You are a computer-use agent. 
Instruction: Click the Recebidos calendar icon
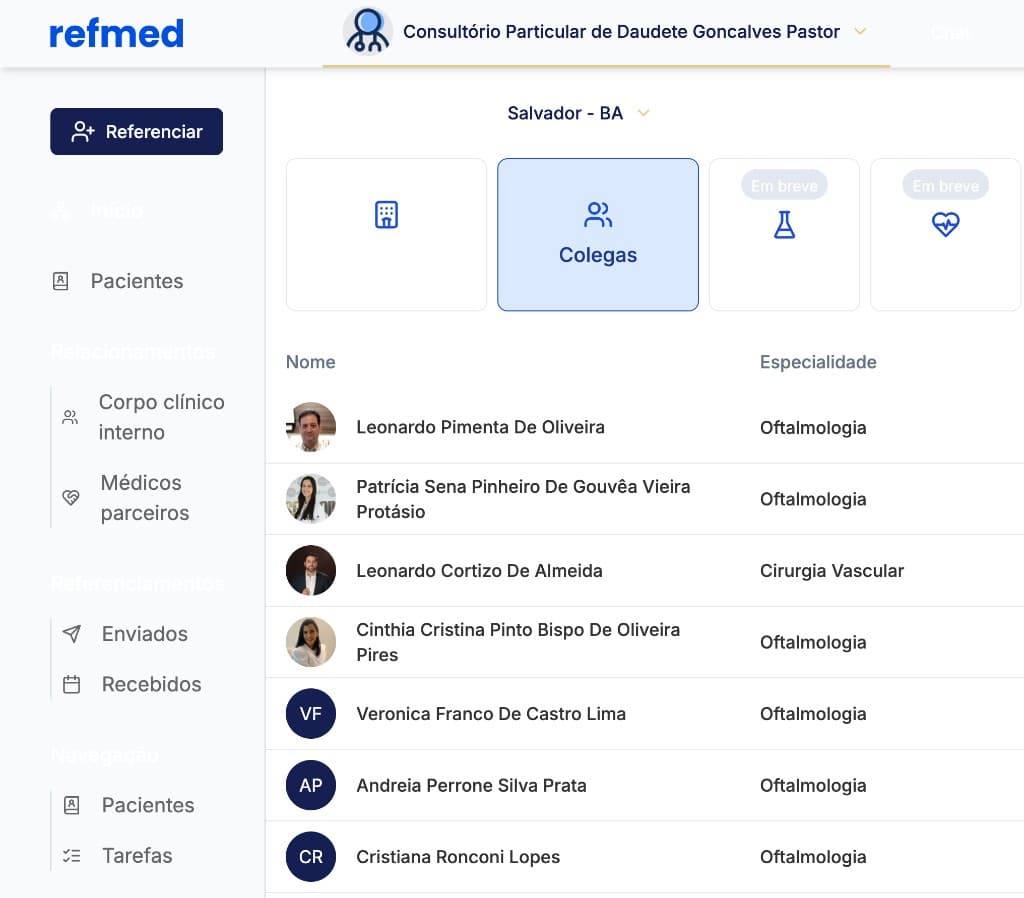[71, 684]
